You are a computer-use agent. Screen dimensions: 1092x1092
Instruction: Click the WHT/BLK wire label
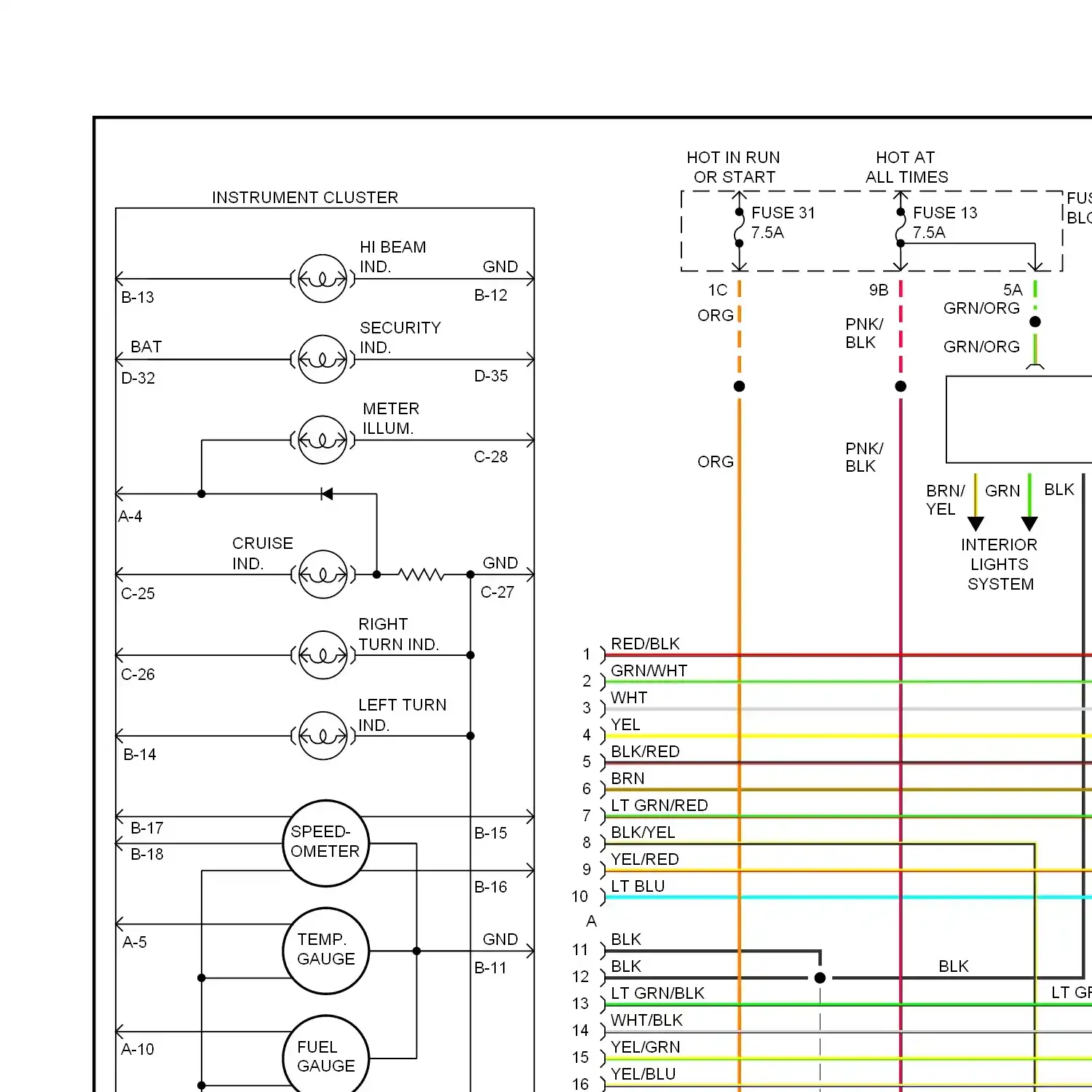tap(646, 1020)
